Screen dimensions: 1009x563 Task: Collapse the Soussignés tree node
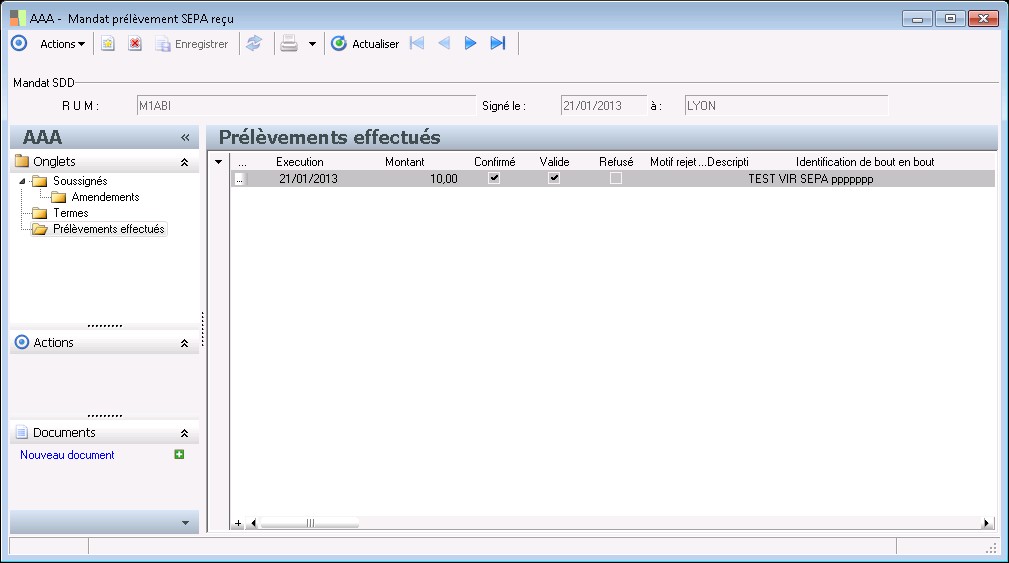23,181
